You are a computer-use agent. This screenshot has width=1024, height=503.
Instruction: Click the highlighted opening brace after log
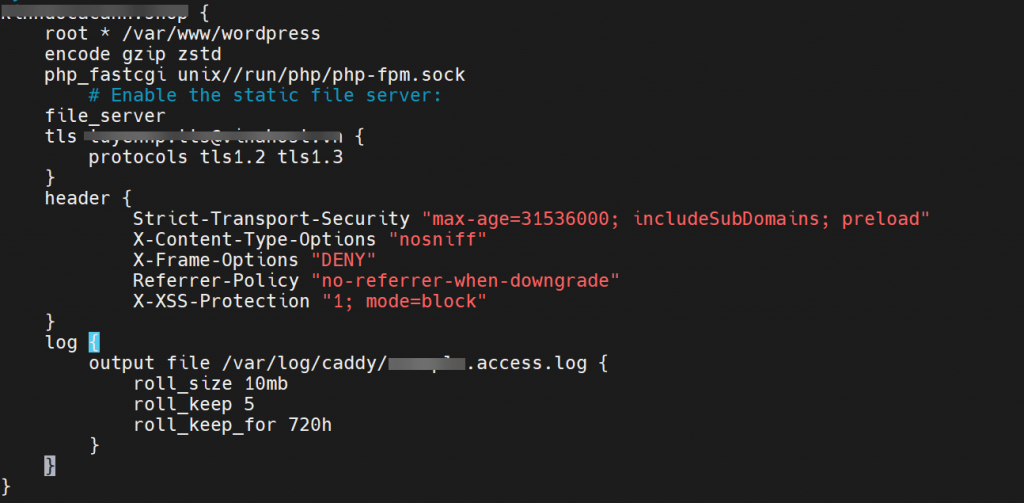point(94,342)
